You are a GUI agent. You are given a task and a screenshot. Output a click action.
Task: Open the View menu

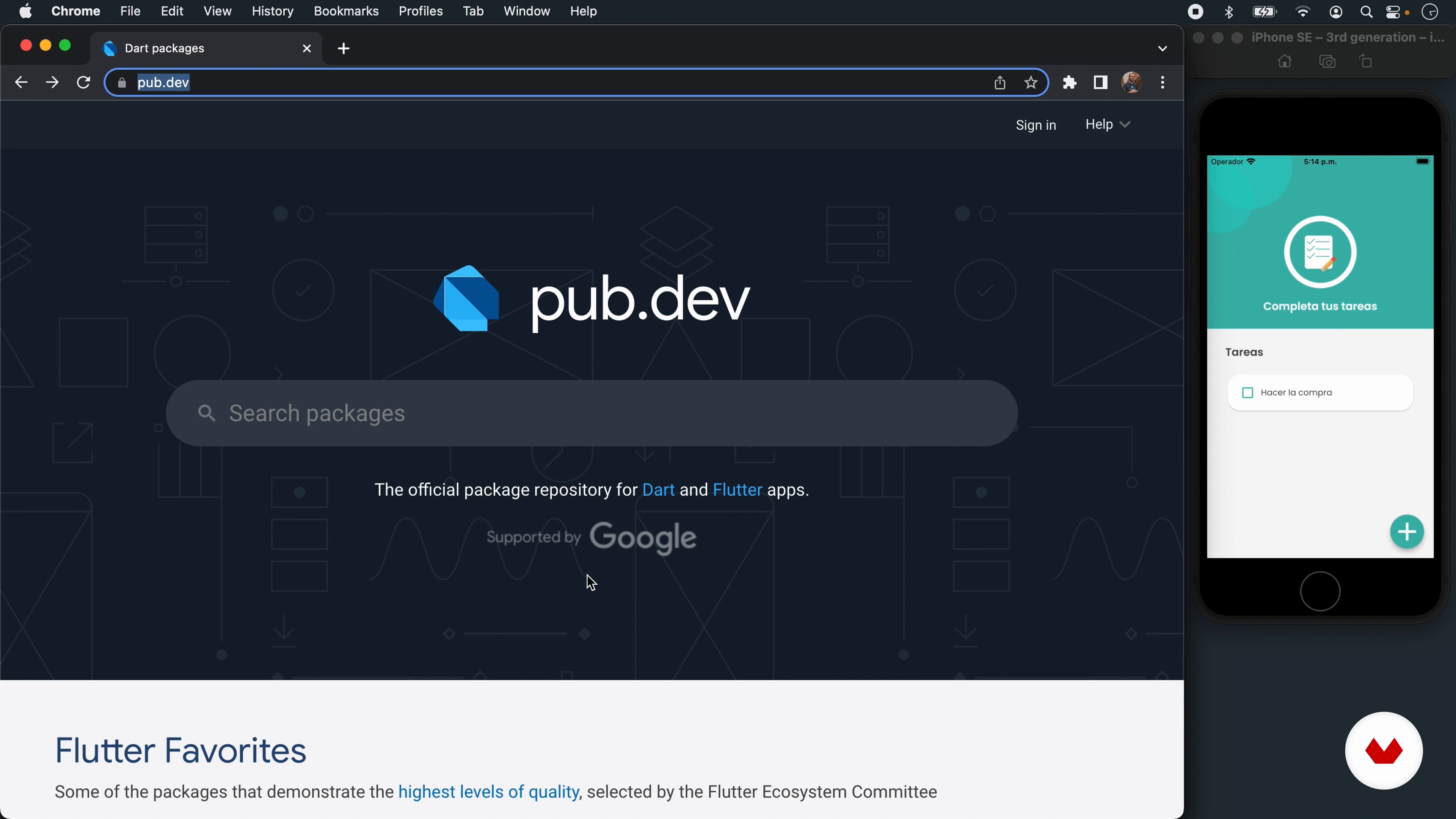click(x=217, y=11)
